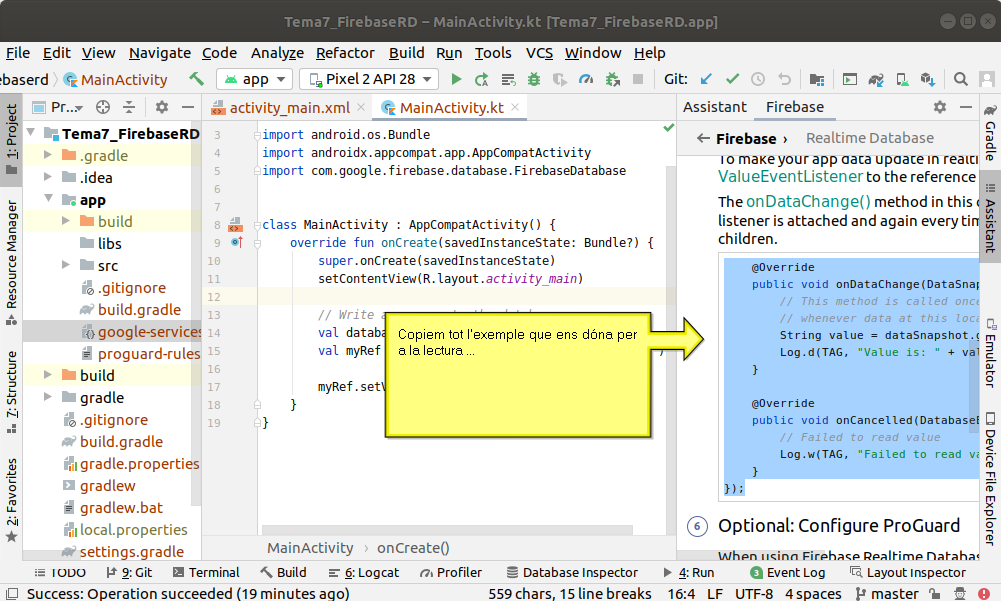Click Git Rollback undo arrow icon
This screenshot has width=1001, height=601.
(x=784, y=79)
